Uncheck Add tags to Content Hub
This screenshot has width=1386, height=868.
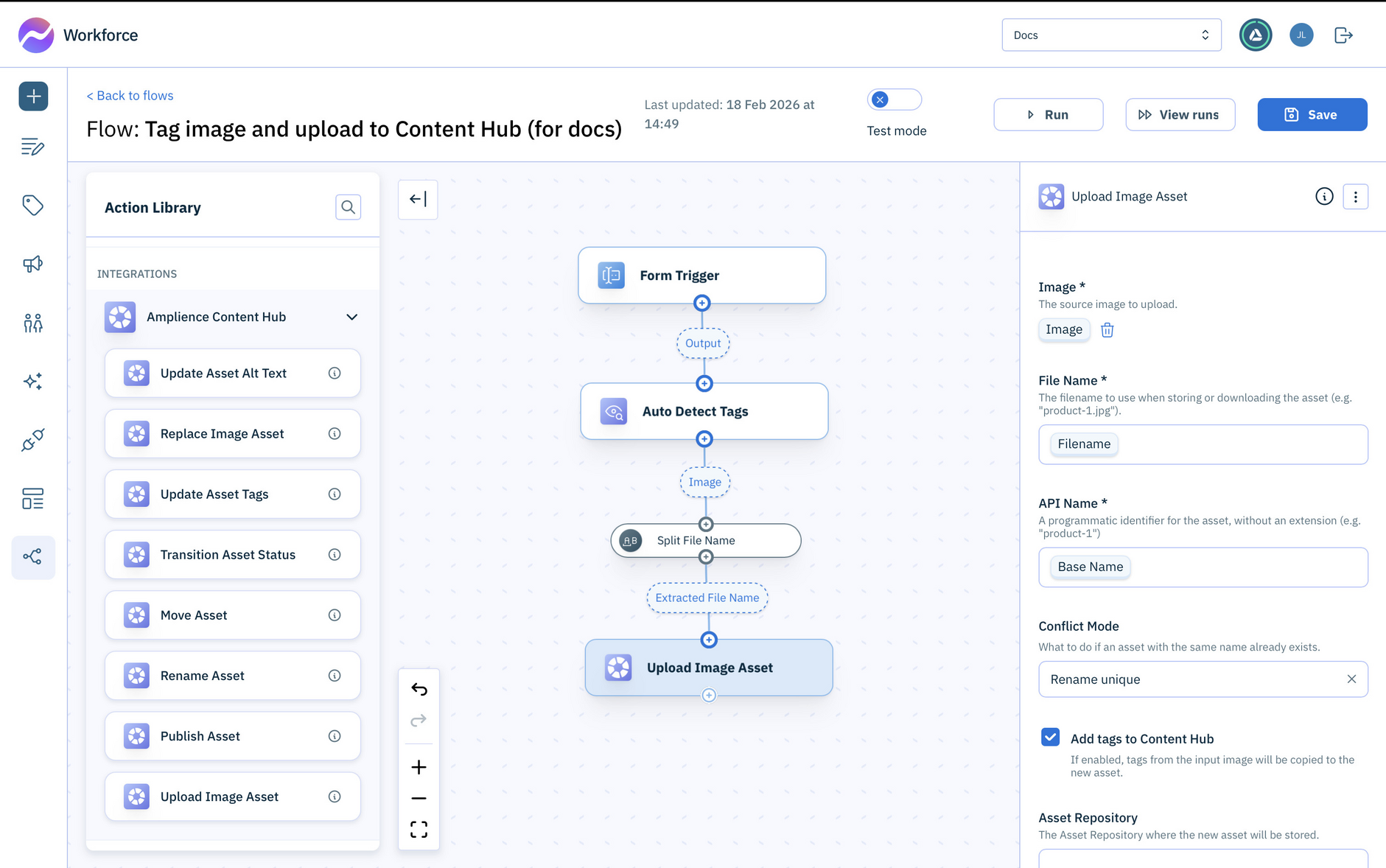click(1049, 737)
